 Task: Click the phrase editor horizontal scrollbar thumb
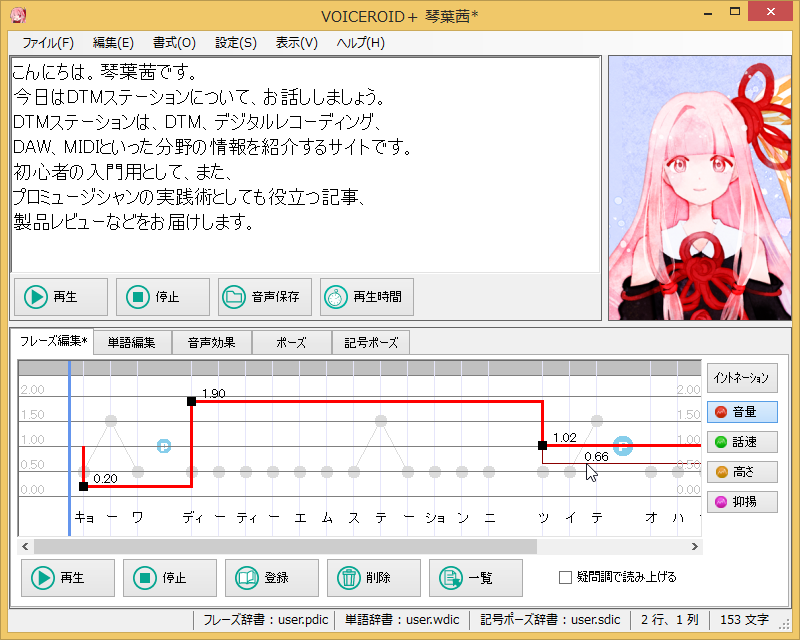[x=285, y=547]
